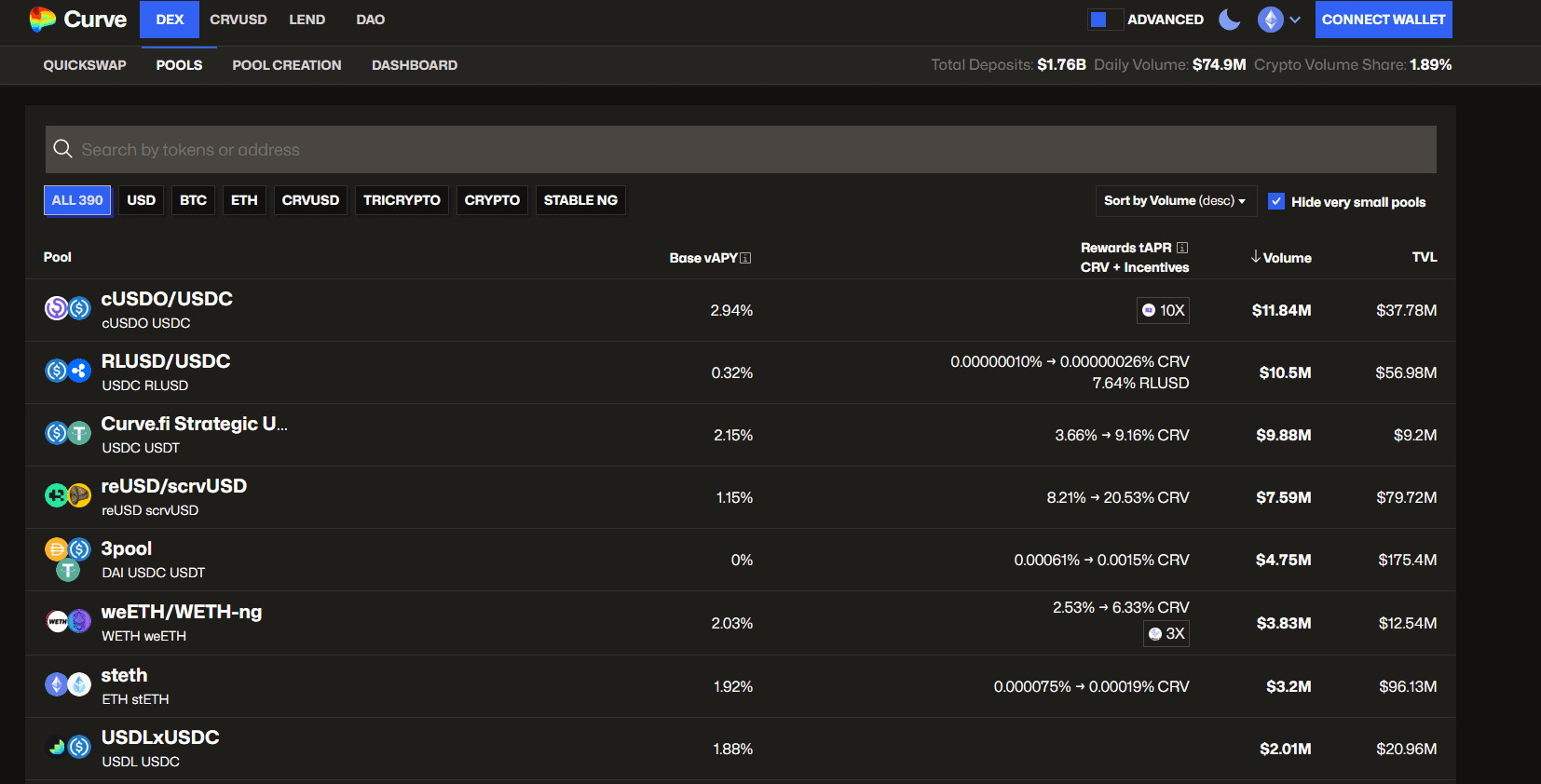Click Total Deposits $1.76B stat

coord(1008,64)
